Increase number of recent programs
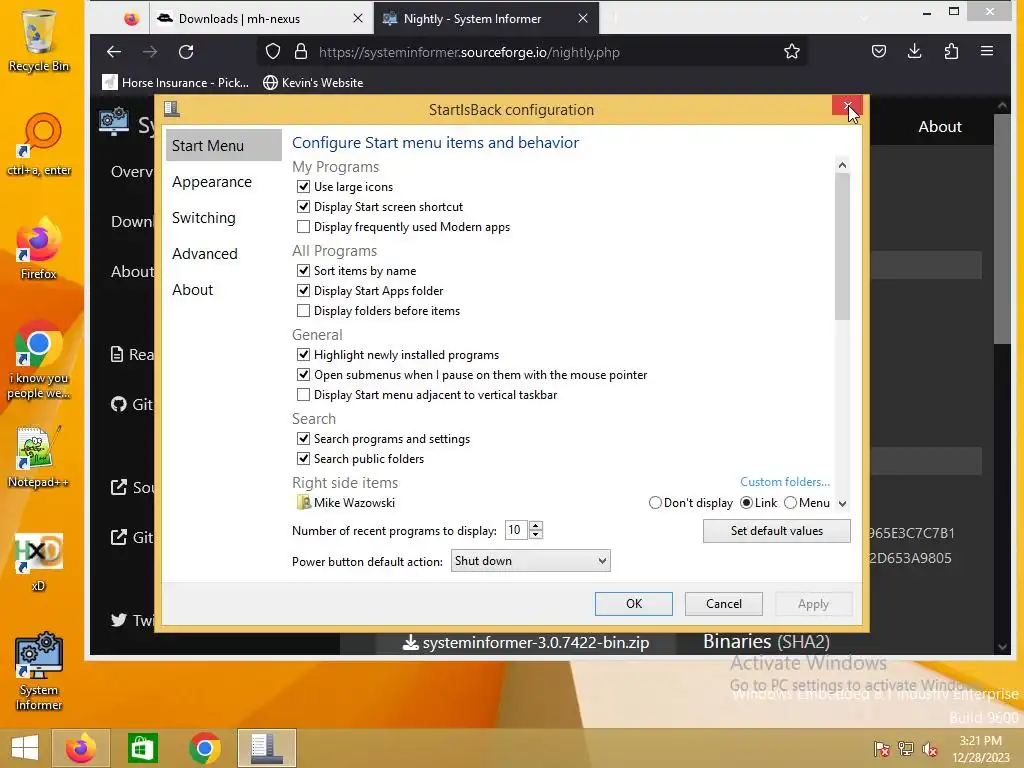The image size is (1024, 768). (x=536, y=526)
